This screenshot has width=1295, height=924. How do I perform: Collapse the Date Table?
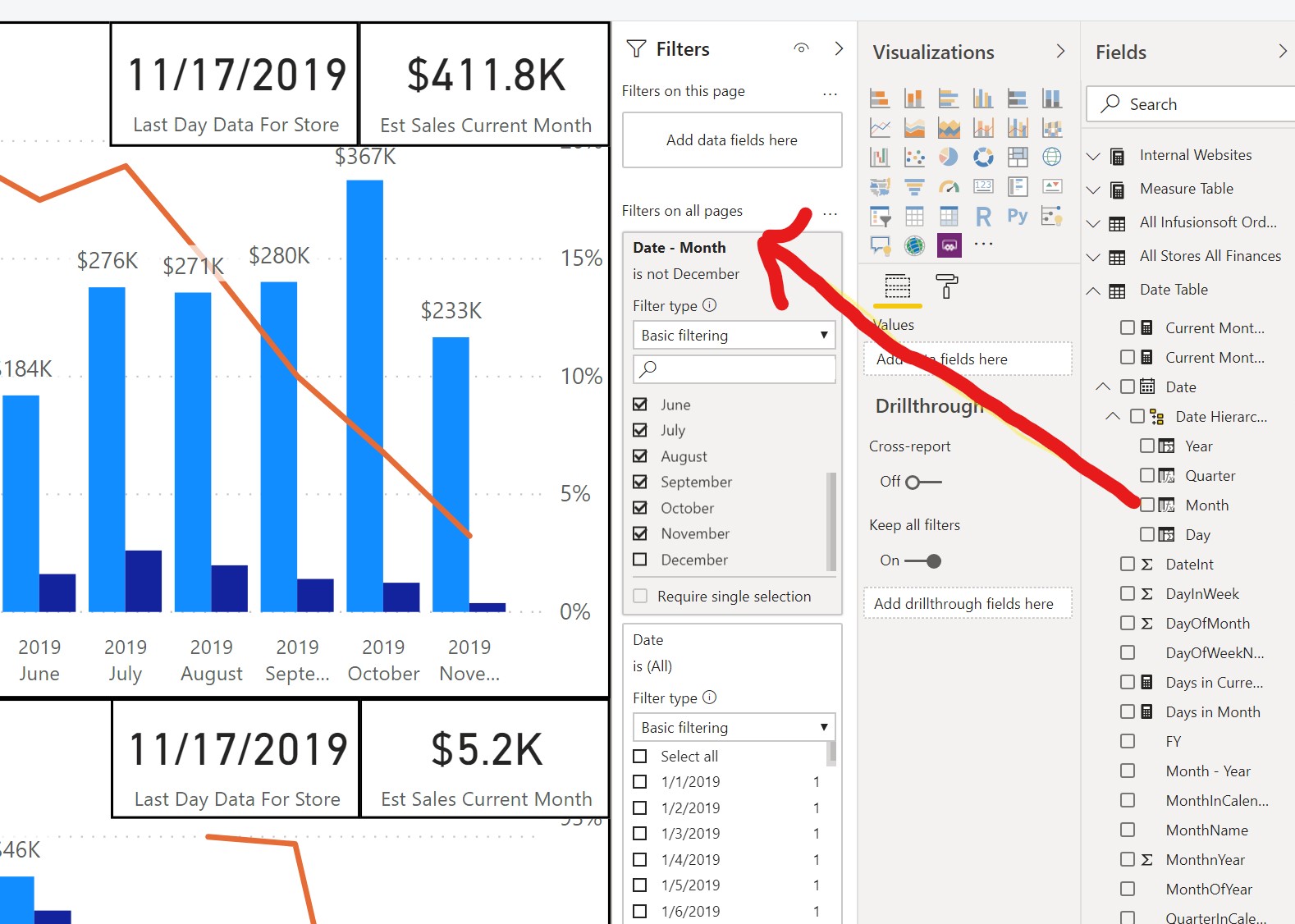[x=1093, y=290]
